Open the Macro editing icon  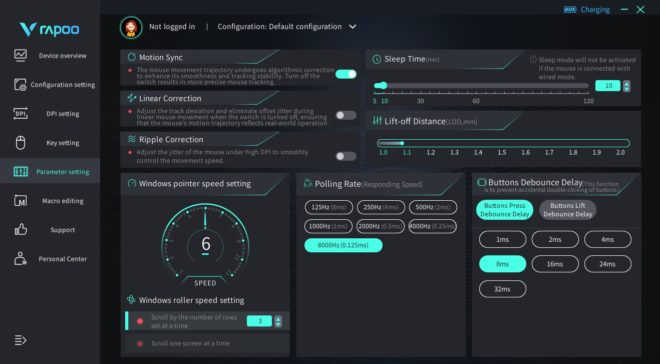pos(20,201)
